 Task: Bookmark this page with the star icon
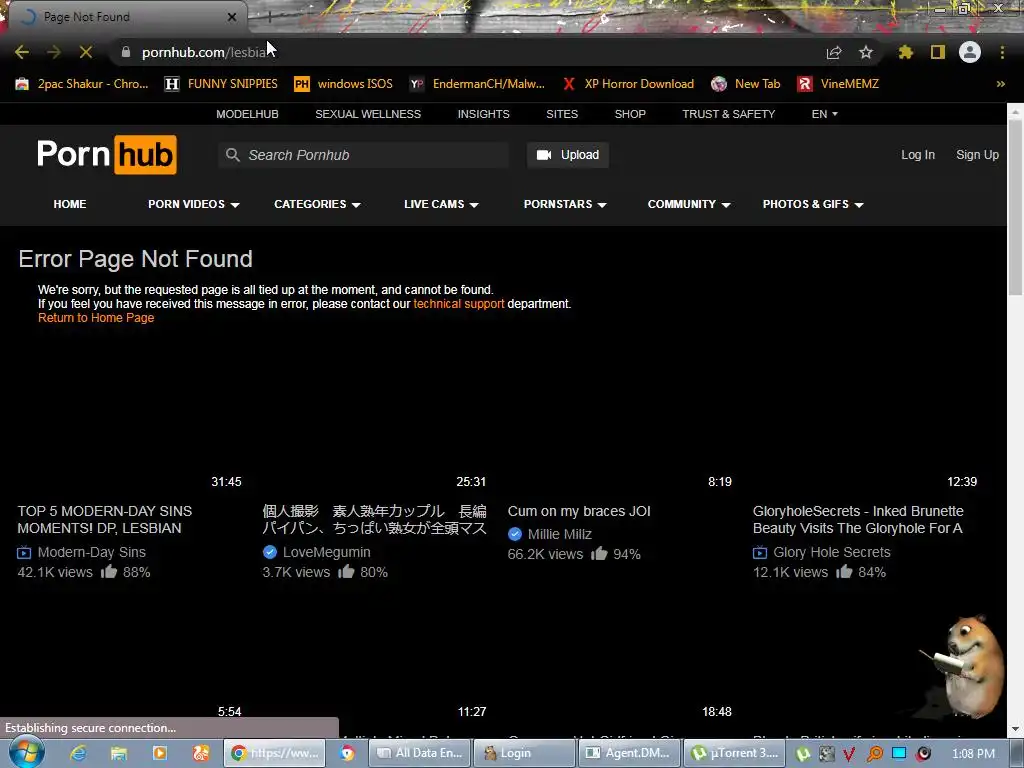tap(866, 52)
